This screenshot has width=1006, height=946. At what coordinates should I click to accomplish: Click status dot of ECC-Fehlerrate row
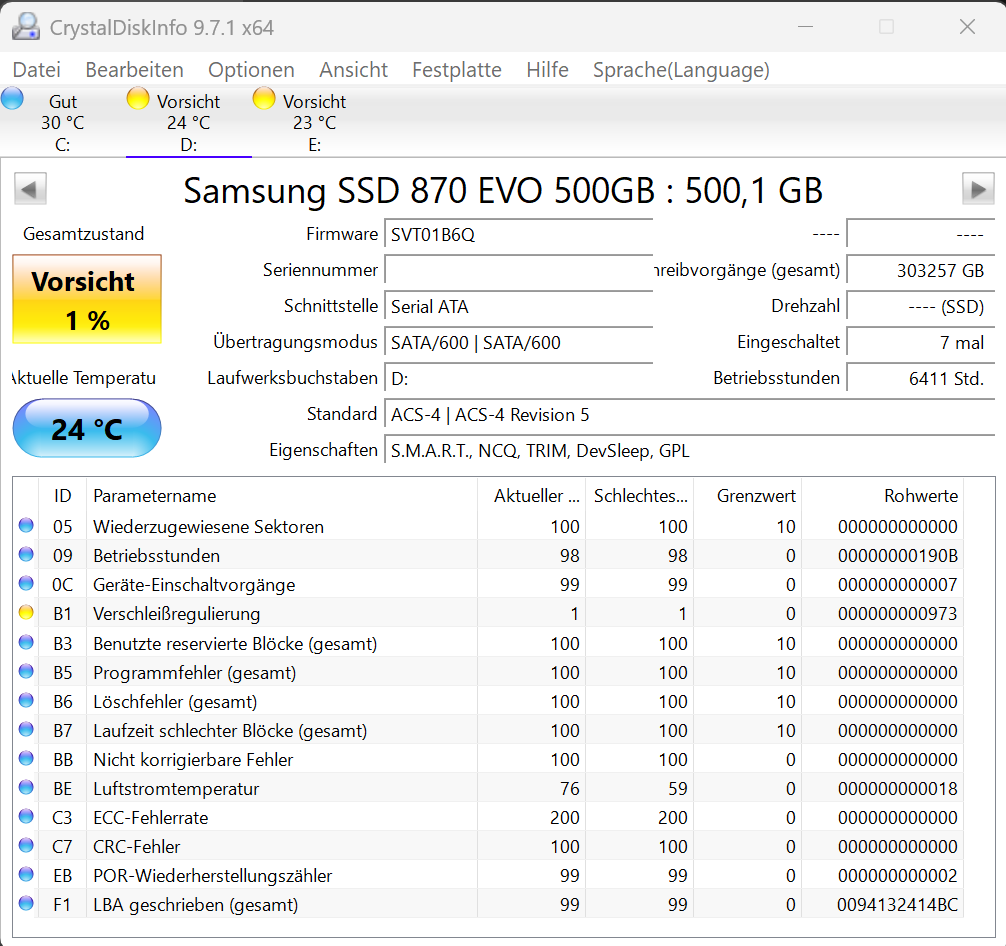click(x=26, y=816)
